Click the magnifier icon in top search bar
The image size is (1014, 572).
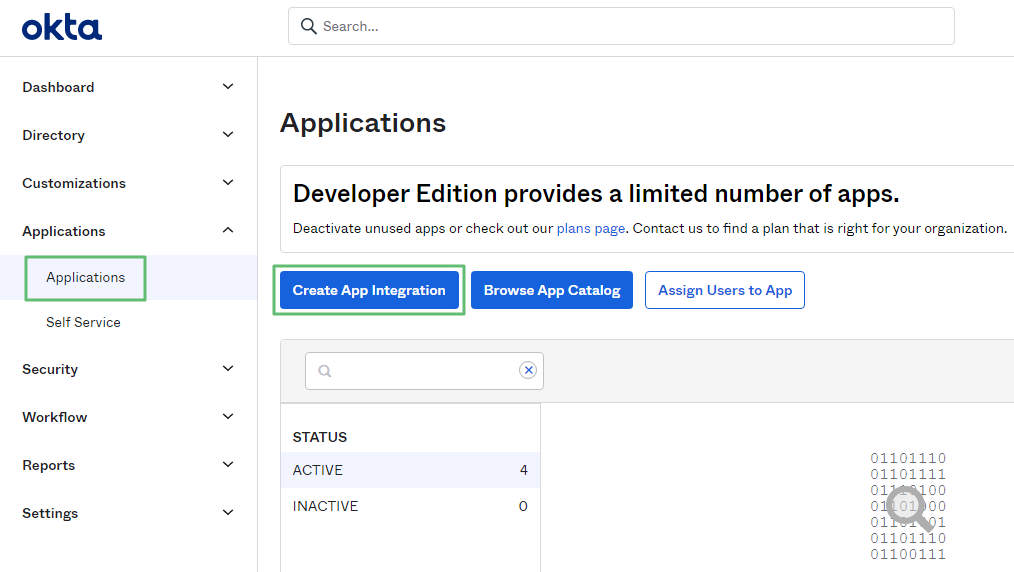(x=308, y=26)
